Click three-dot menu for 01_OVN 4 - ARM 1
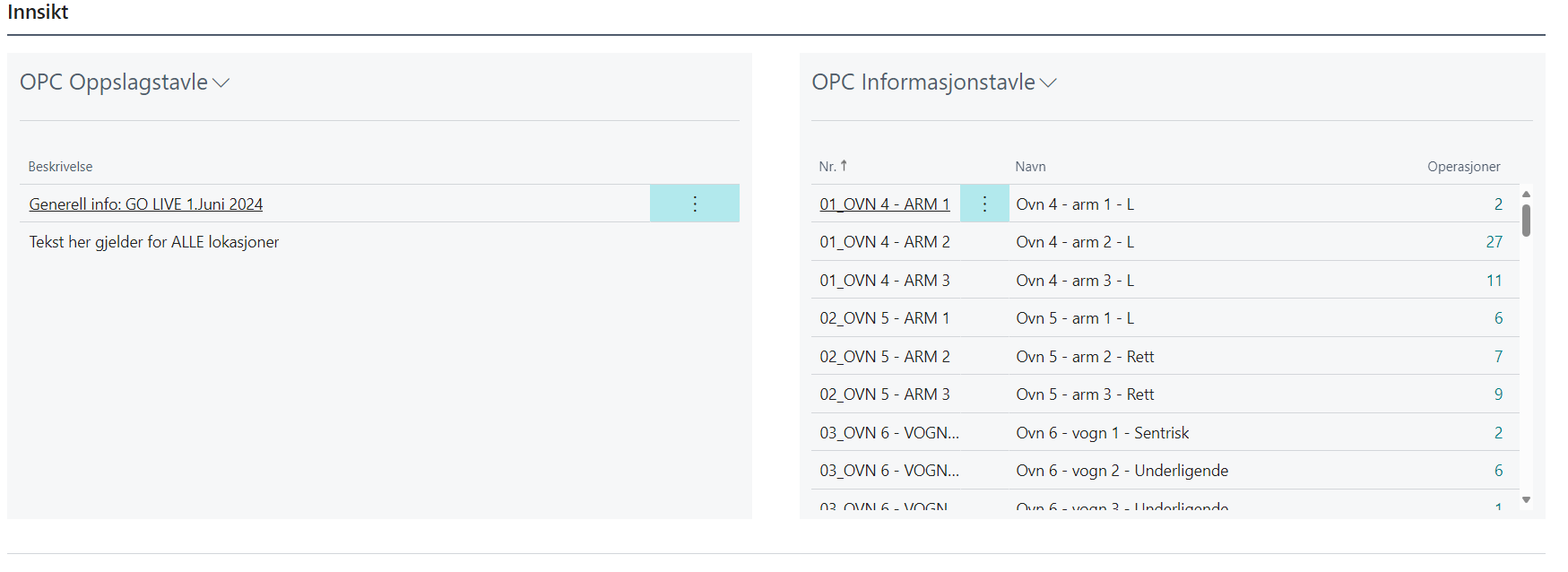 click(984, 204)
